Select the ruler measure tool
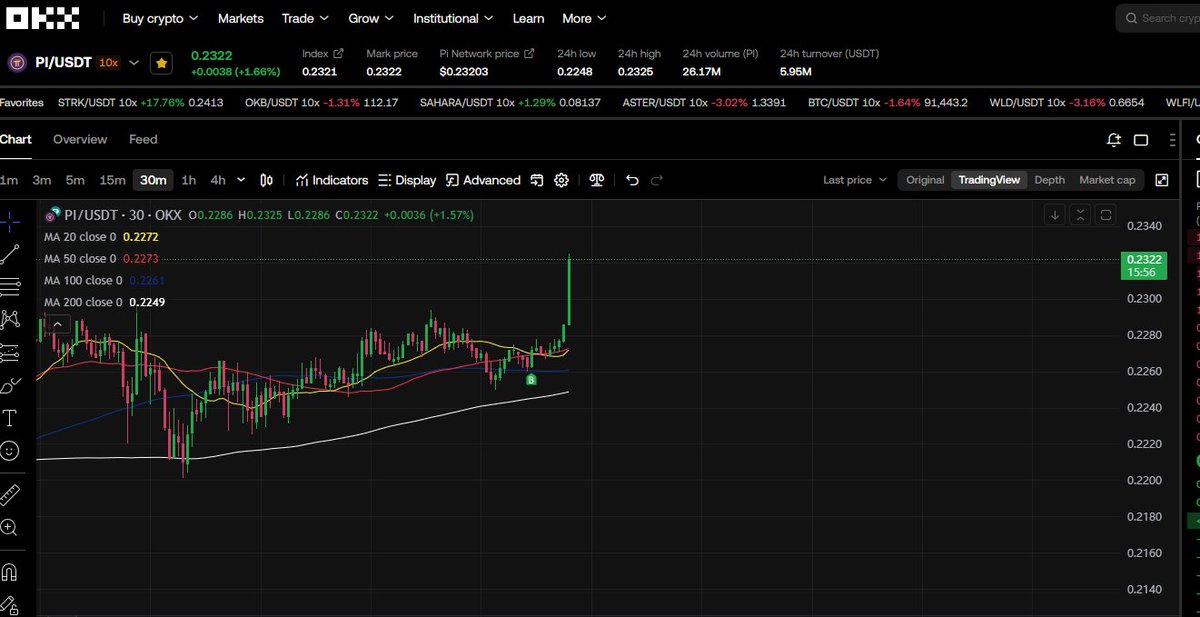Image resolution: width=1200 pixels, height=617 pixels. point(10,494)
